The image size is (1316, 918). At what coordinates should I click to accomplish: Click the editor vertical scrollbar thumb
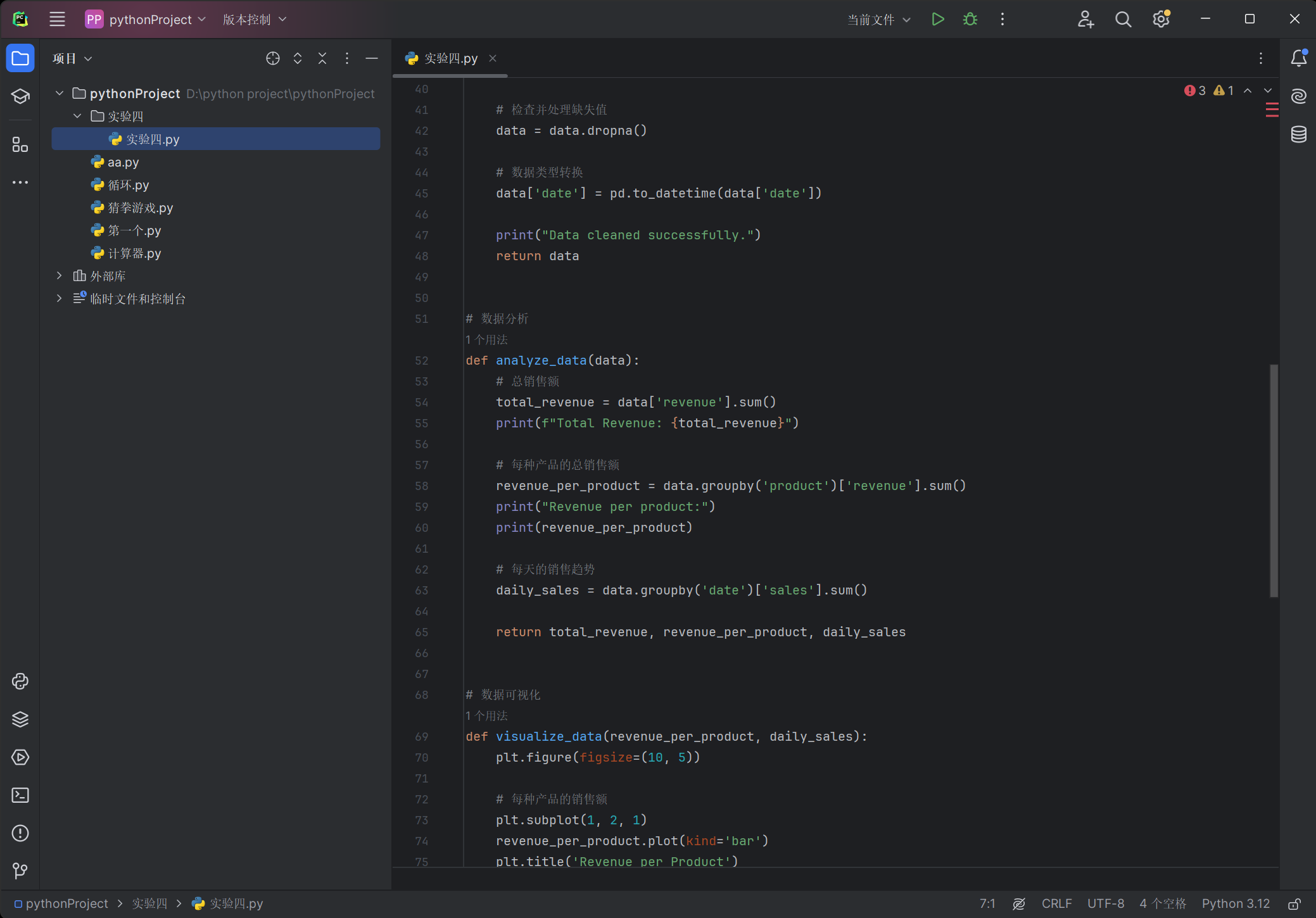[x=1274, y=481]
